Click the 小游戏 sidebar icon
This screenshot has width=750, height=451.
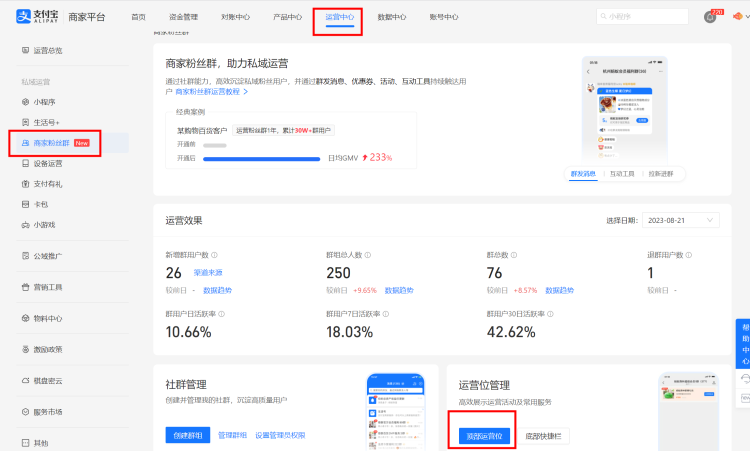click(x=25, y=225)
